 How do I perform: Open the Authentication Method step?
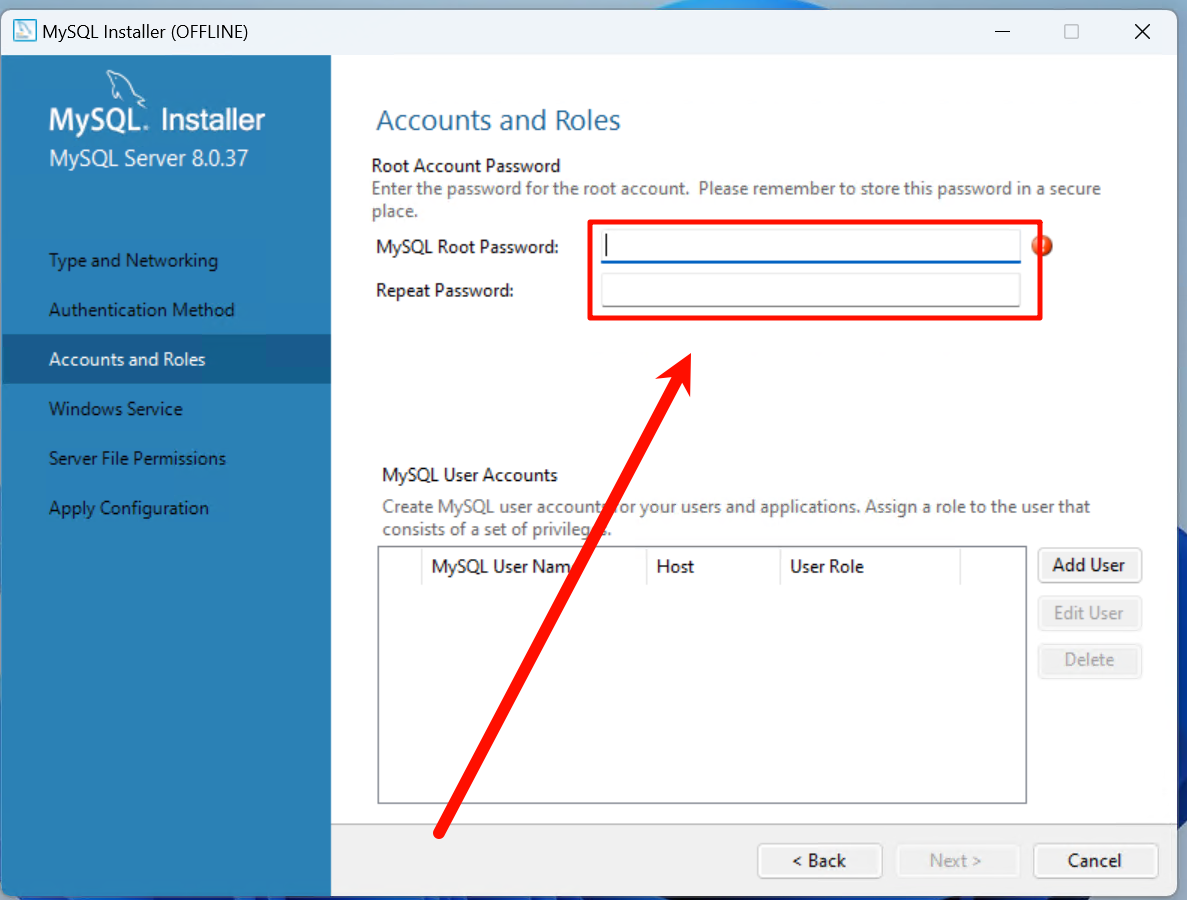(x=142, y=310)
